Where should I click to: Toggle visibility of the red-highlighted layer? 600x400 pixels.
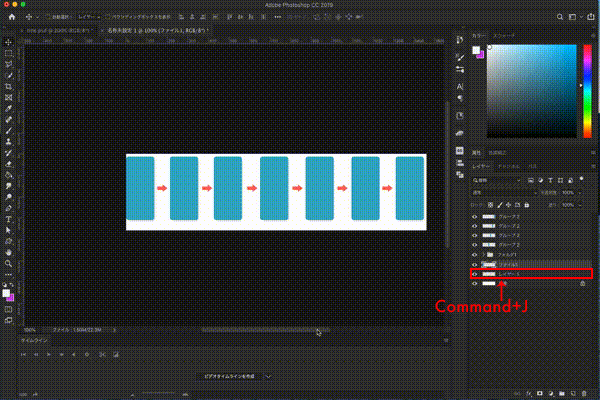475,273
